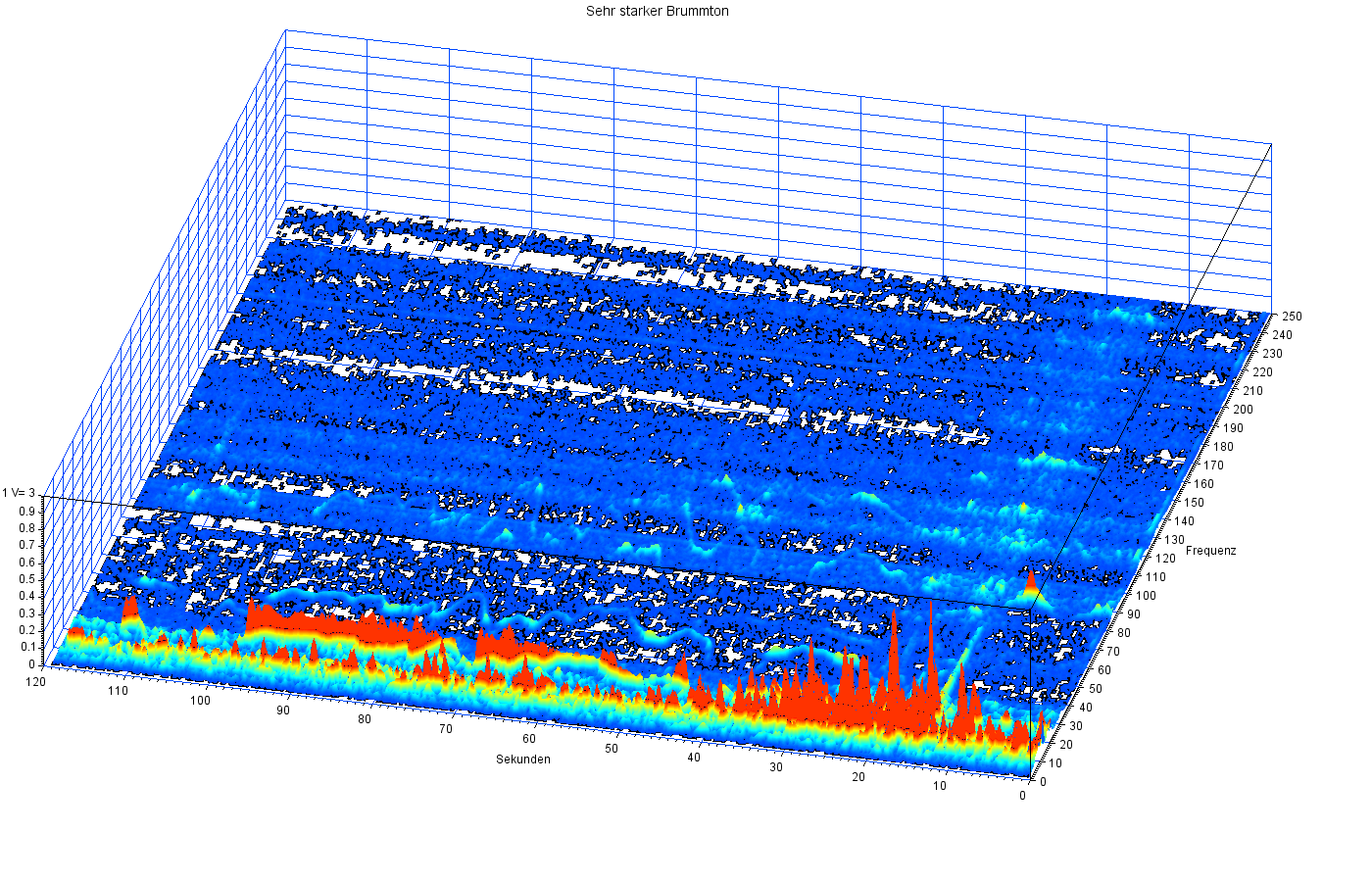Click the 50 tick on Sekunden axis
Screen dimensions: 1372x882
click(611, 749)
